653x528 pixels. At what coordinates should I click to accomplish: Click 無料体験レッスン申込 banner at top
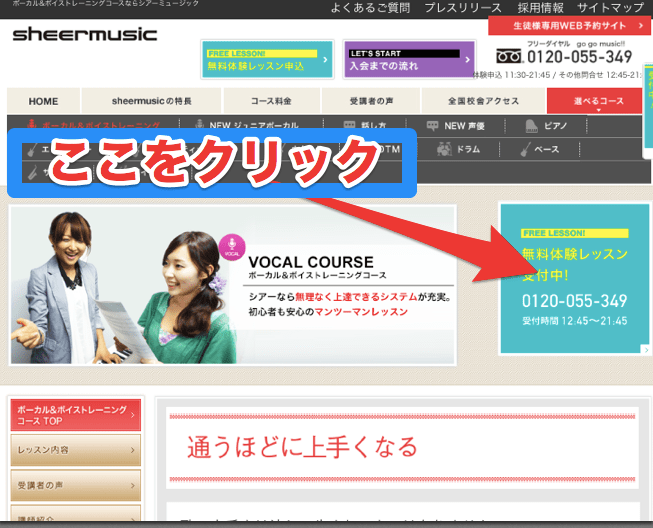click(x=267, y=59)
